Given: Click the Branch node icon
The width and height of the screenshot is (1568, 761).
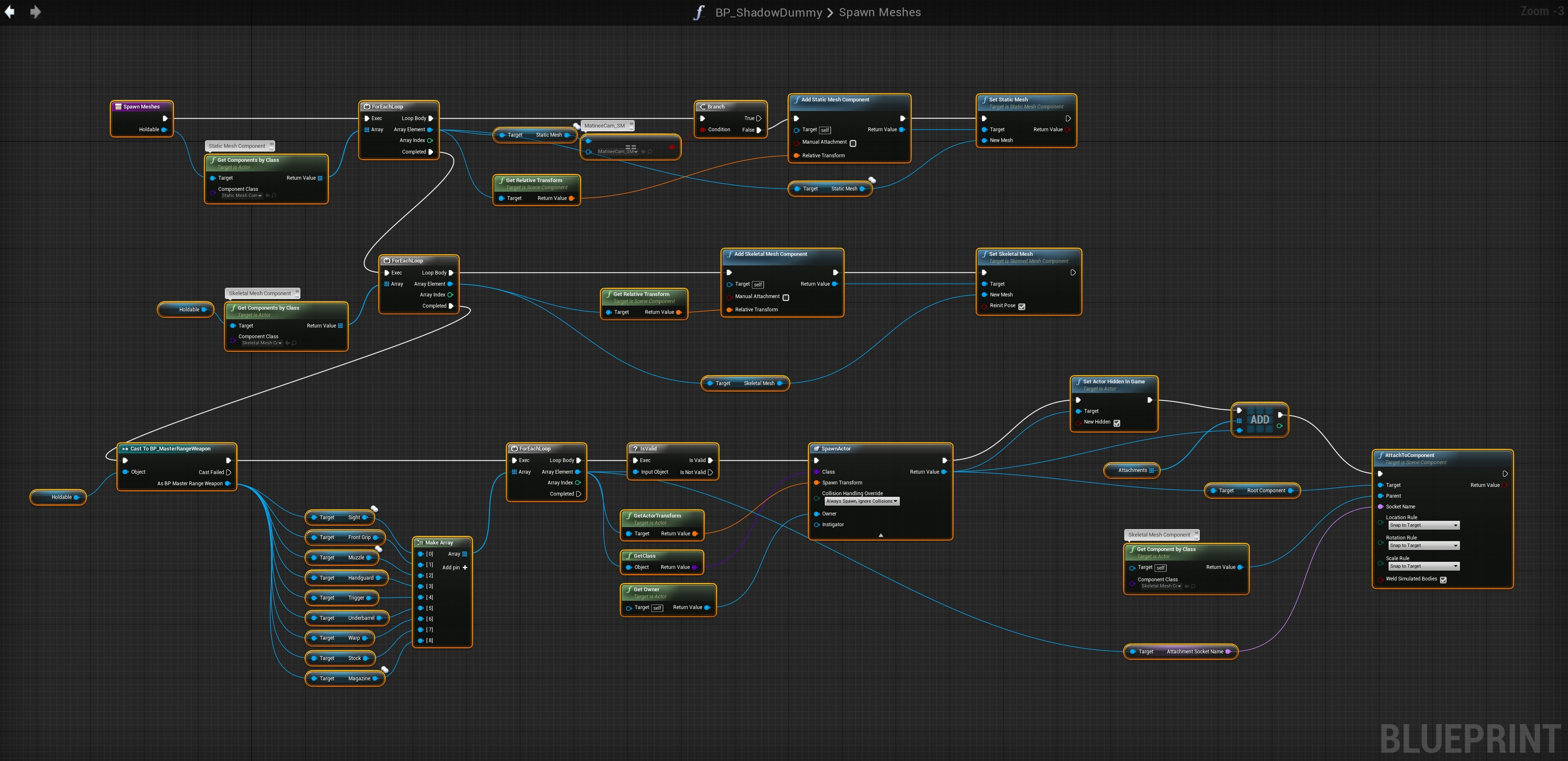Looking at the screenshot, I should (702, 106).
